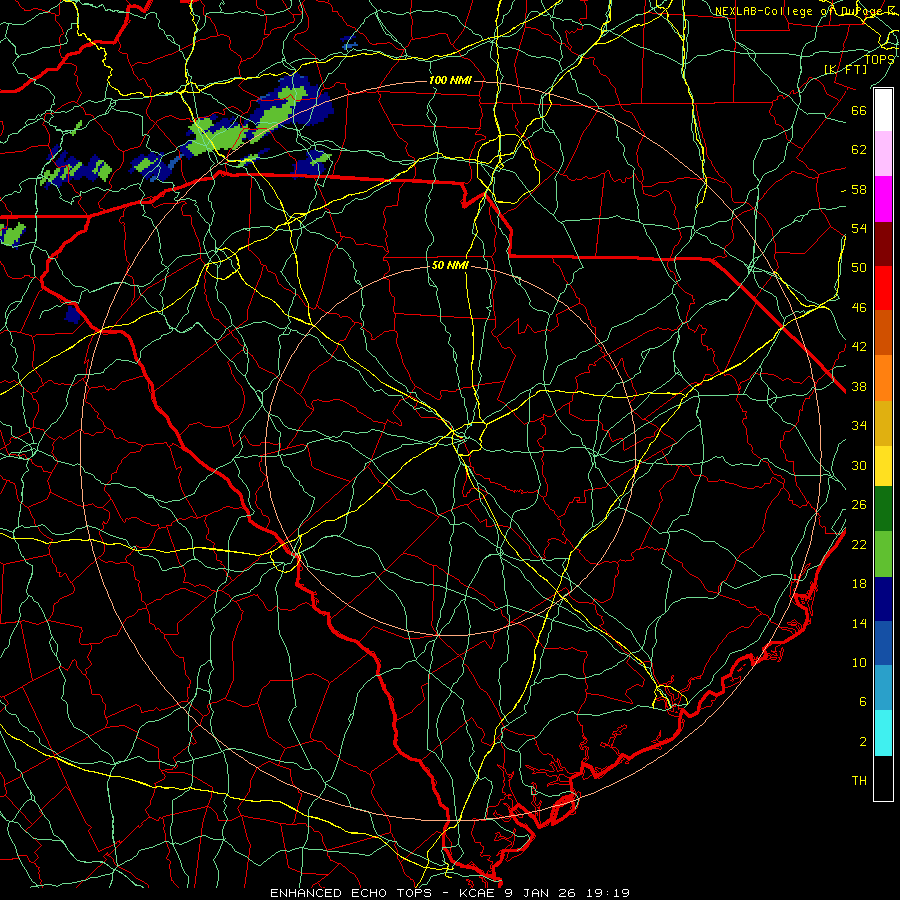Click the 2 legend value
The width and height of the screenshot is (900, 900).
pos(863,742)
